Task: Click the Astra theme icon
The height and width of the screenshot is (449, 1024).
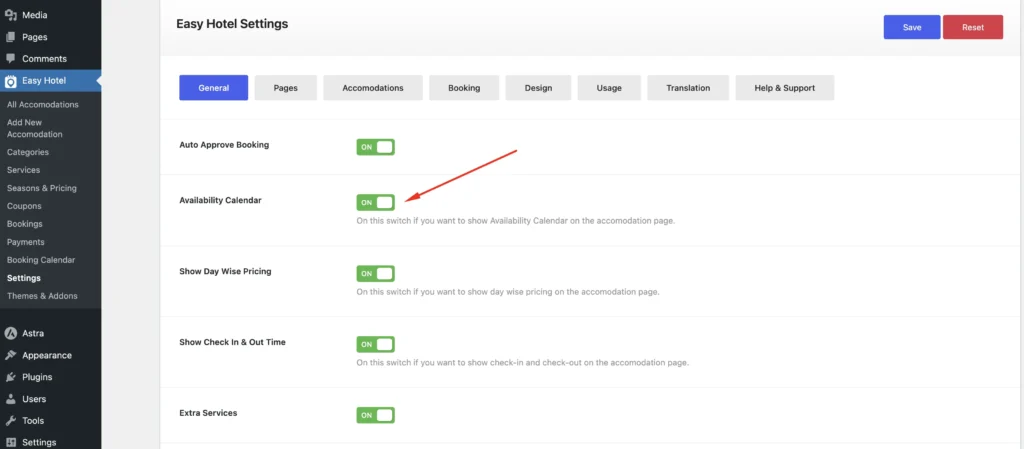Action: pos(11,333)
